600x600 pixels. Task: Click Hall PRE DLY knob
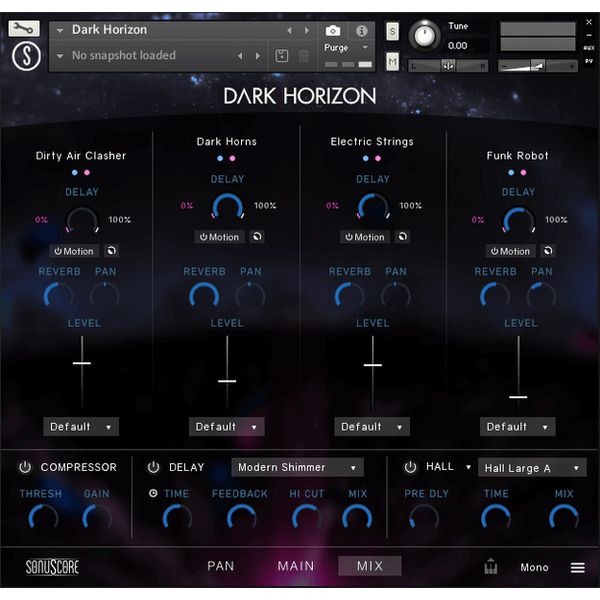[x=424, y=518]
